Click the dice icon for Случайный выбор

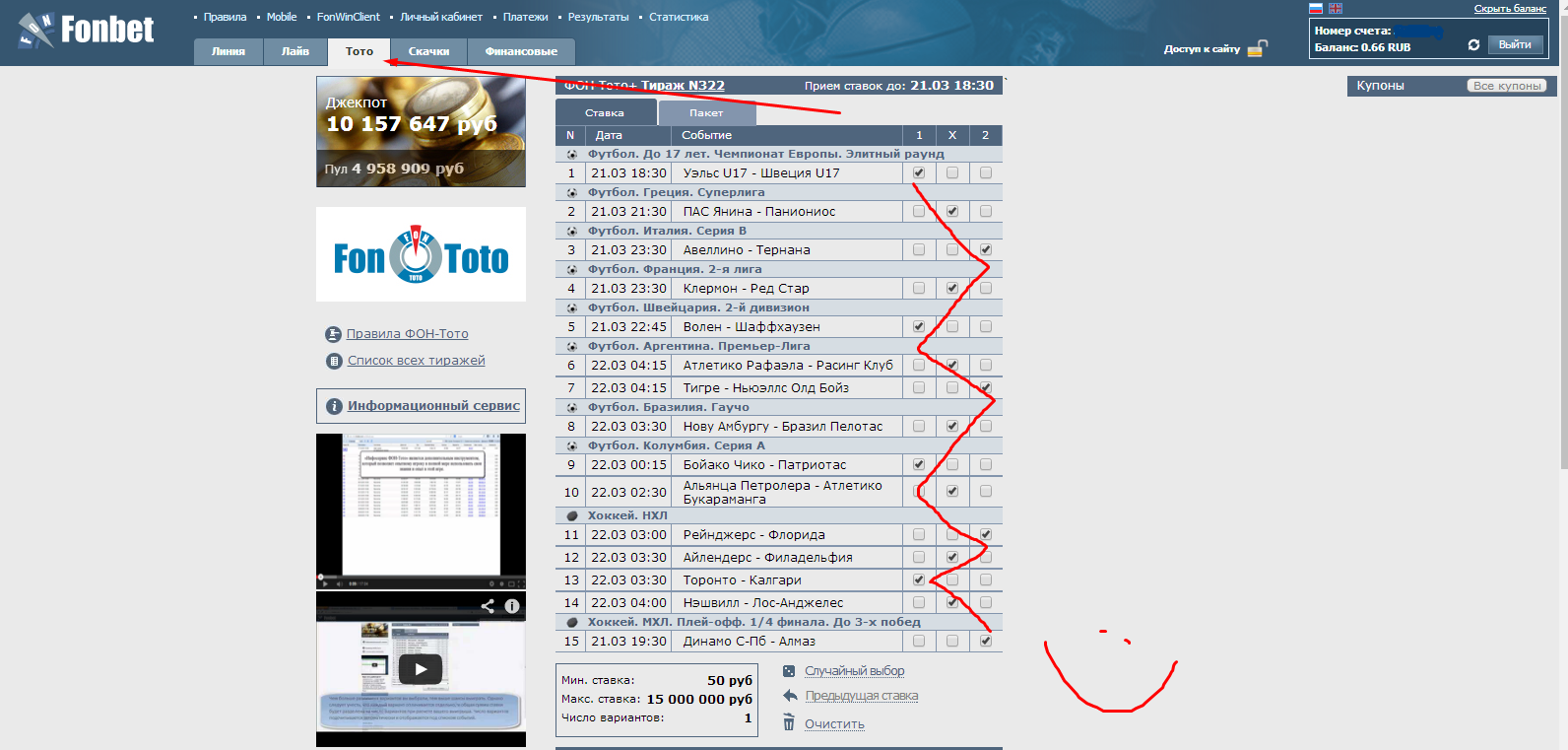pos(789,671)
